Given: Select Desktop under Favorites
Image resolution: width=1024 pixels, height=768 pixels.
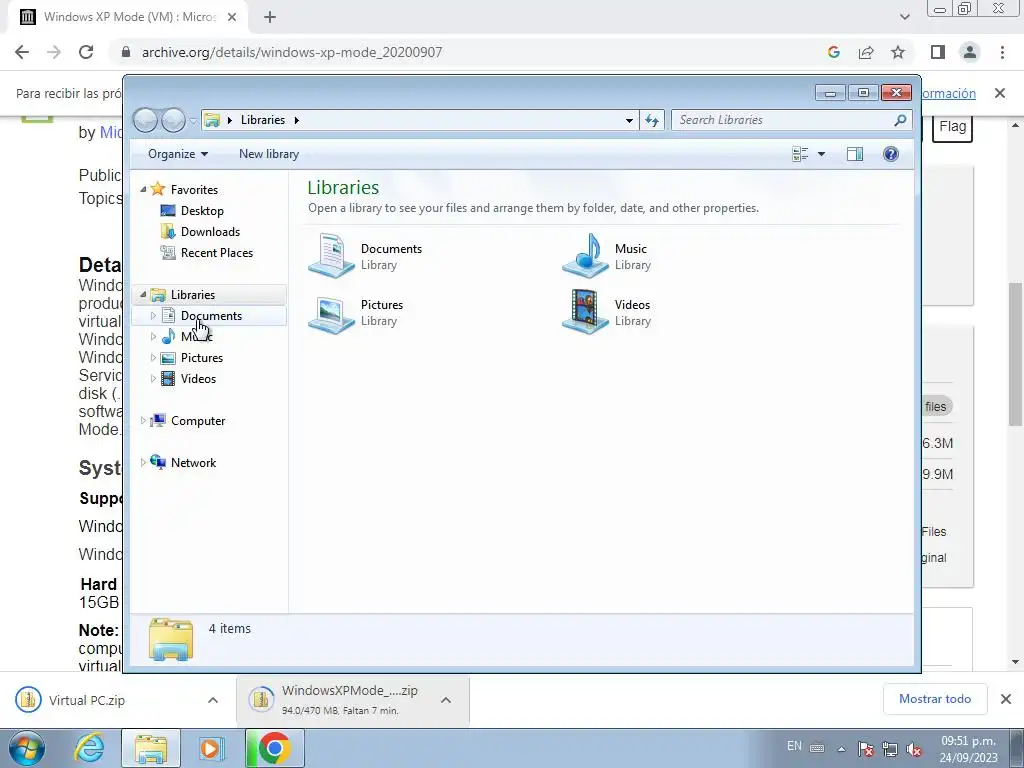Looking at the screenshot, I should [202, 211].
